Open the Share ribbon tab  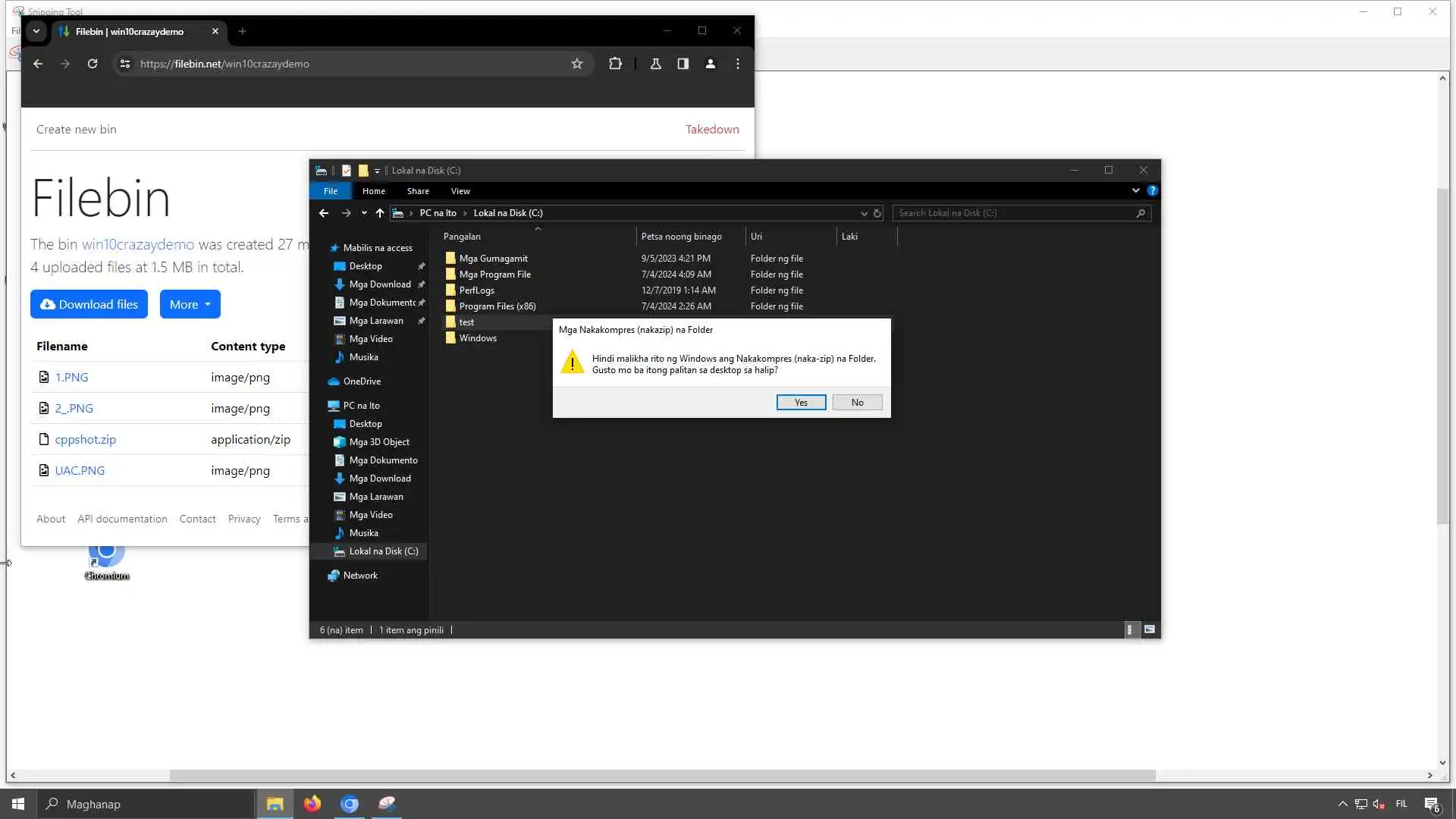coord(418,191)
